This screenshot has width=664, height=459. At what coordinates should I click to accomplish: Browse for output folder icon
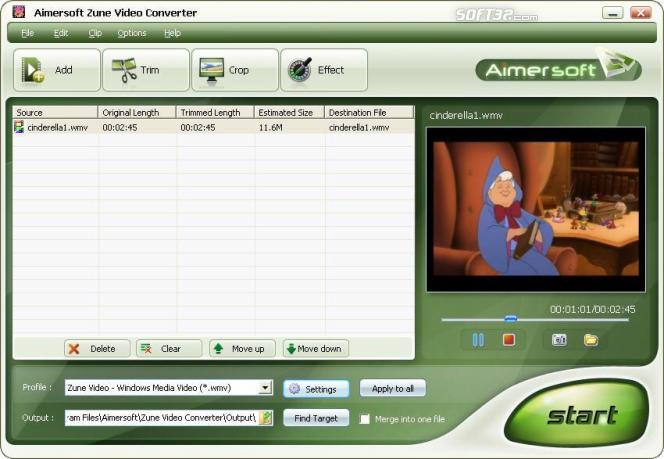click(266, 418)
